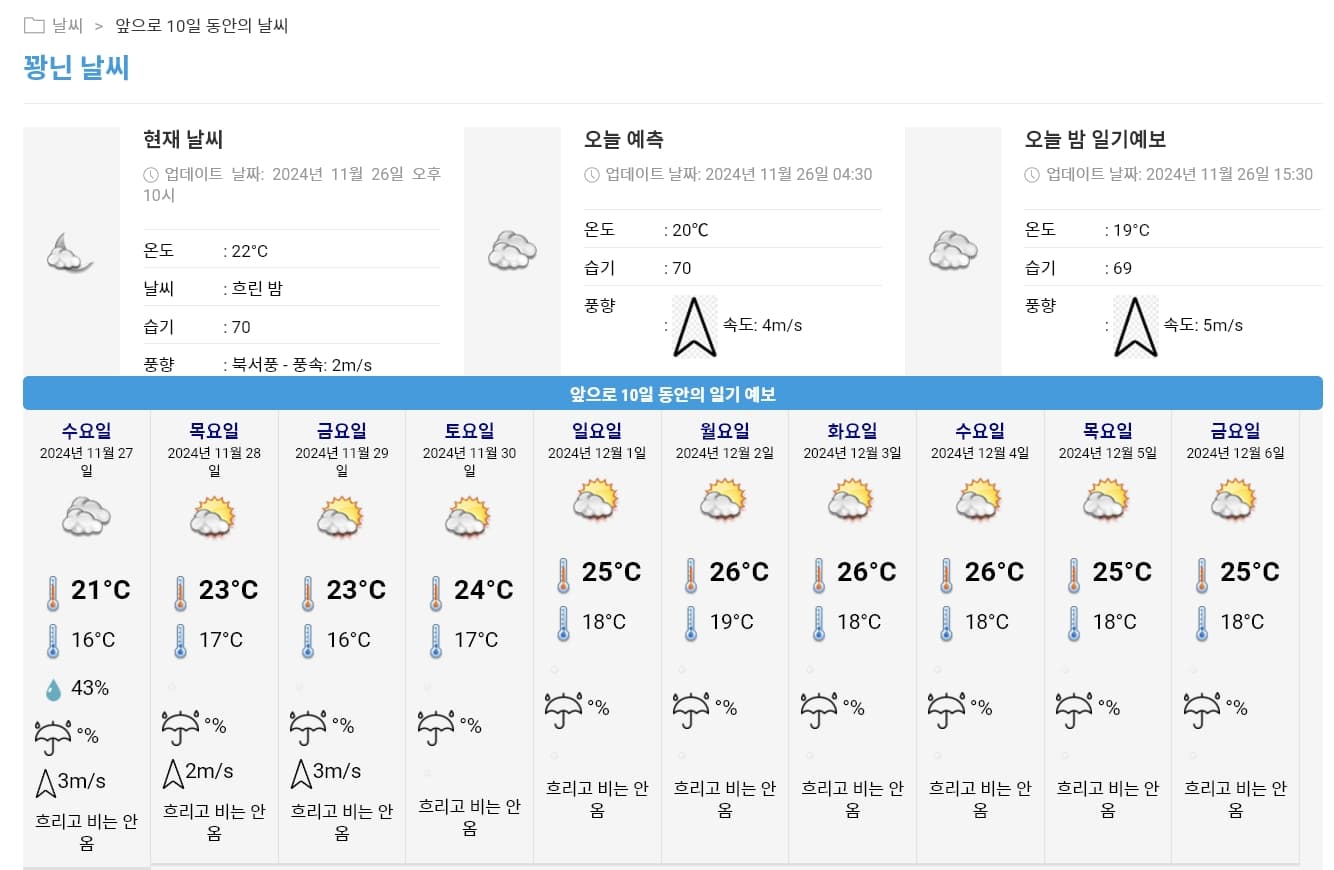Click the 금요일 12월 6일 day heading
Image resolution: width=1334 pixels, height=870 pixels.
1235,431
